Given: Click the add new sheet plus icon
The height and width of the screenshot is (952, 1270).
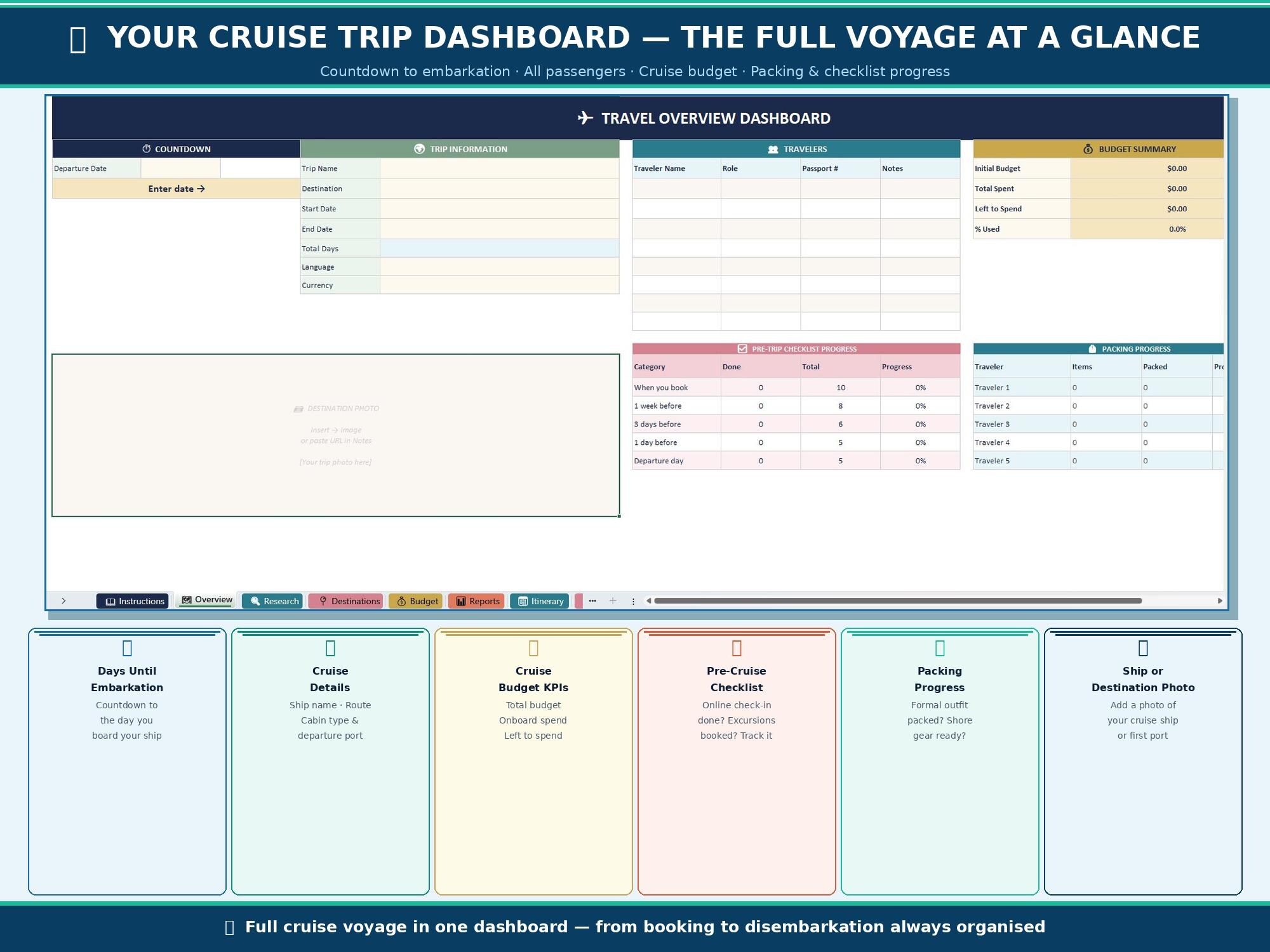Looking at the screenshot, I should [x=613, y=600].
